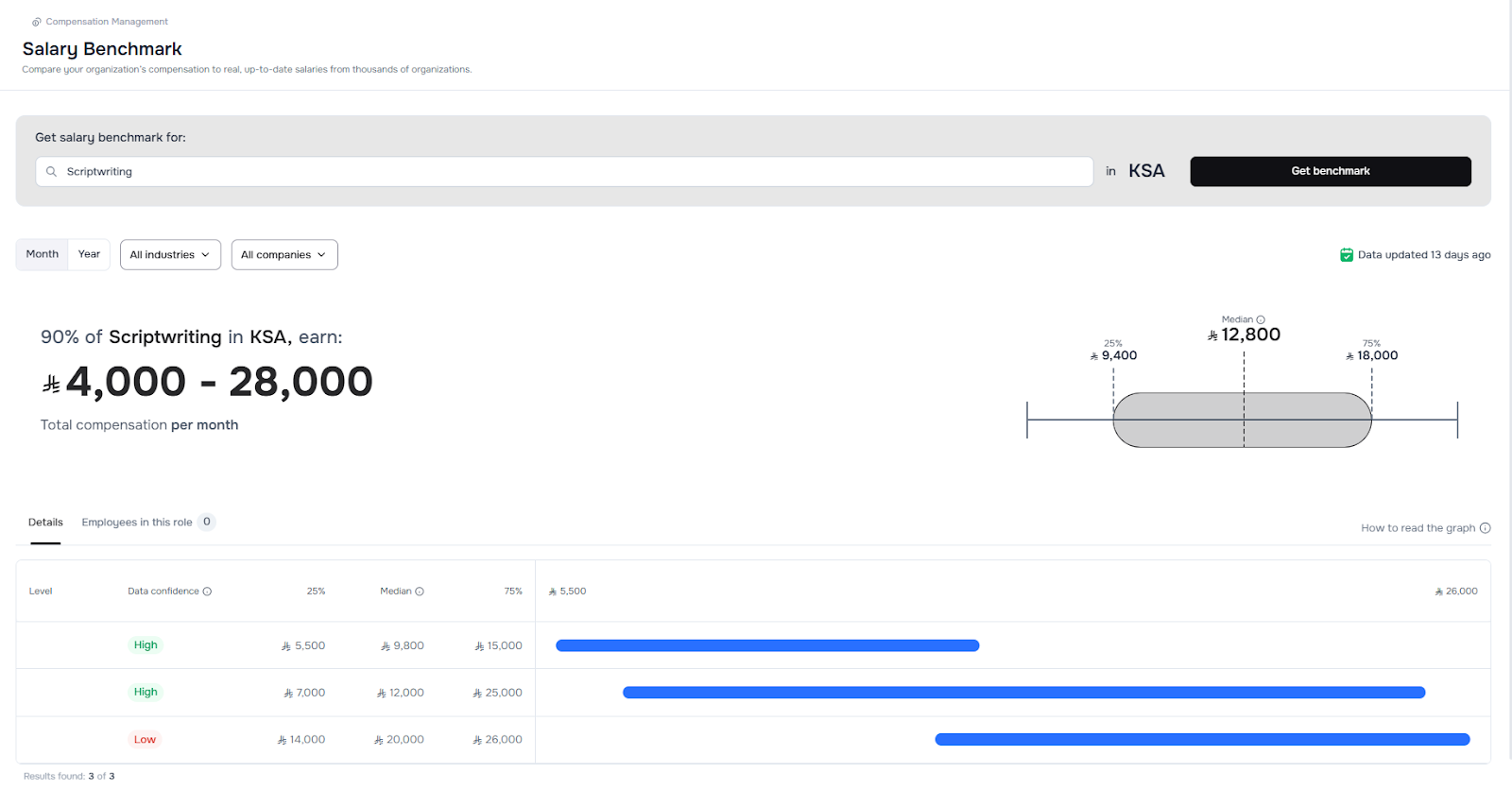The height and width of the screenshot is (790, 1512).
Task: Switch salary view to Month
Action: (43, 254)
